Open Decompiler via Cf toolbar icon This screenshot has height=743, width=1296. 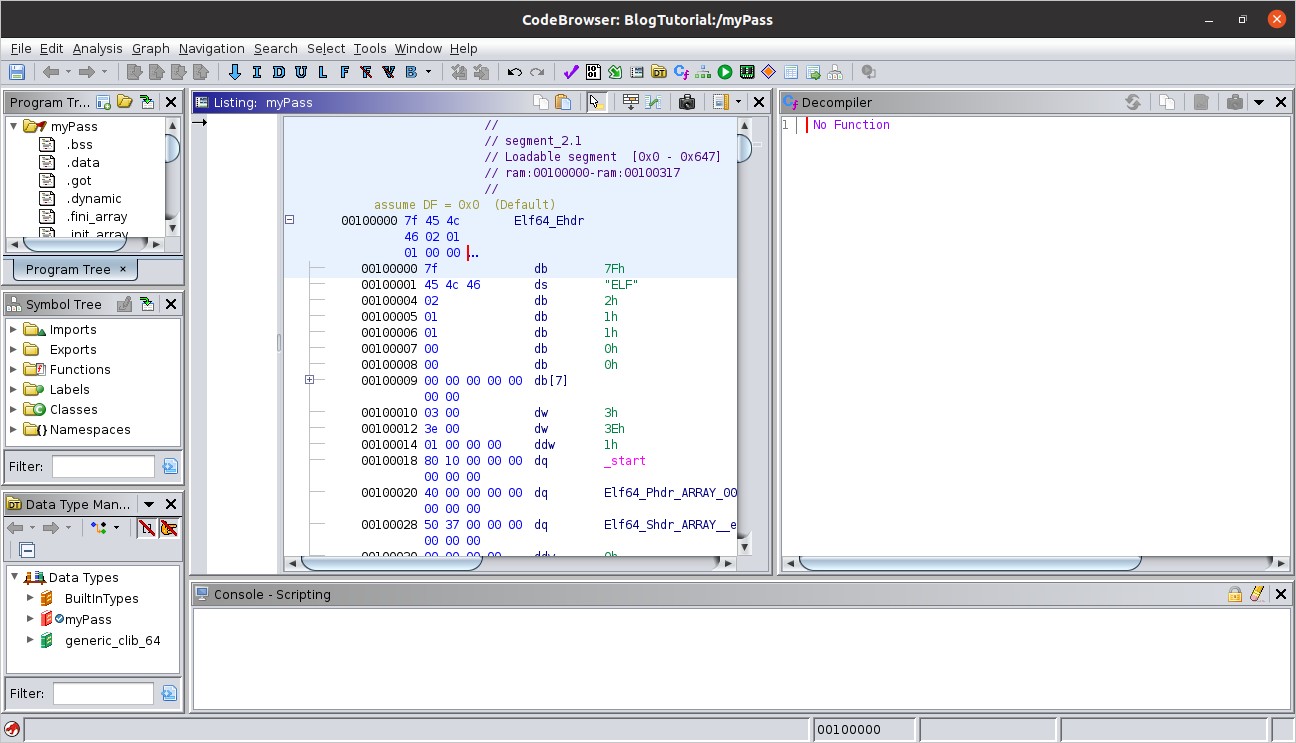click(x=681, y=72)
